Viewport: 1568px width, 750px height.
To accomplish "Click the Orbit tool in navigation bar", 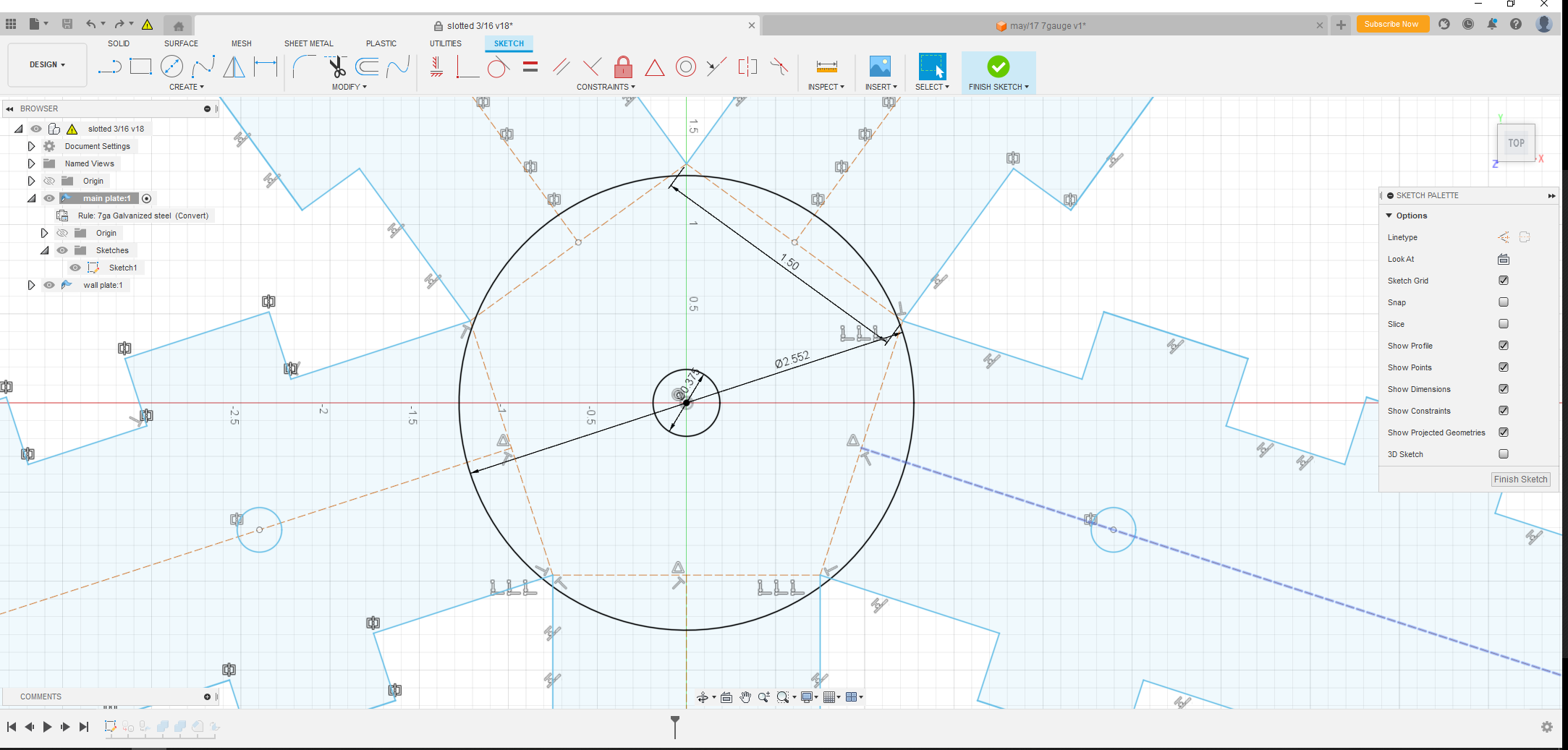I will tap(703, 696).
